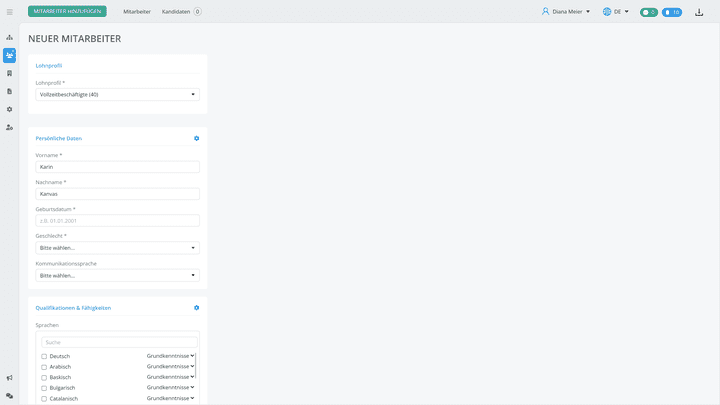Check the Arabisch language checkbox

click(44, 367)
